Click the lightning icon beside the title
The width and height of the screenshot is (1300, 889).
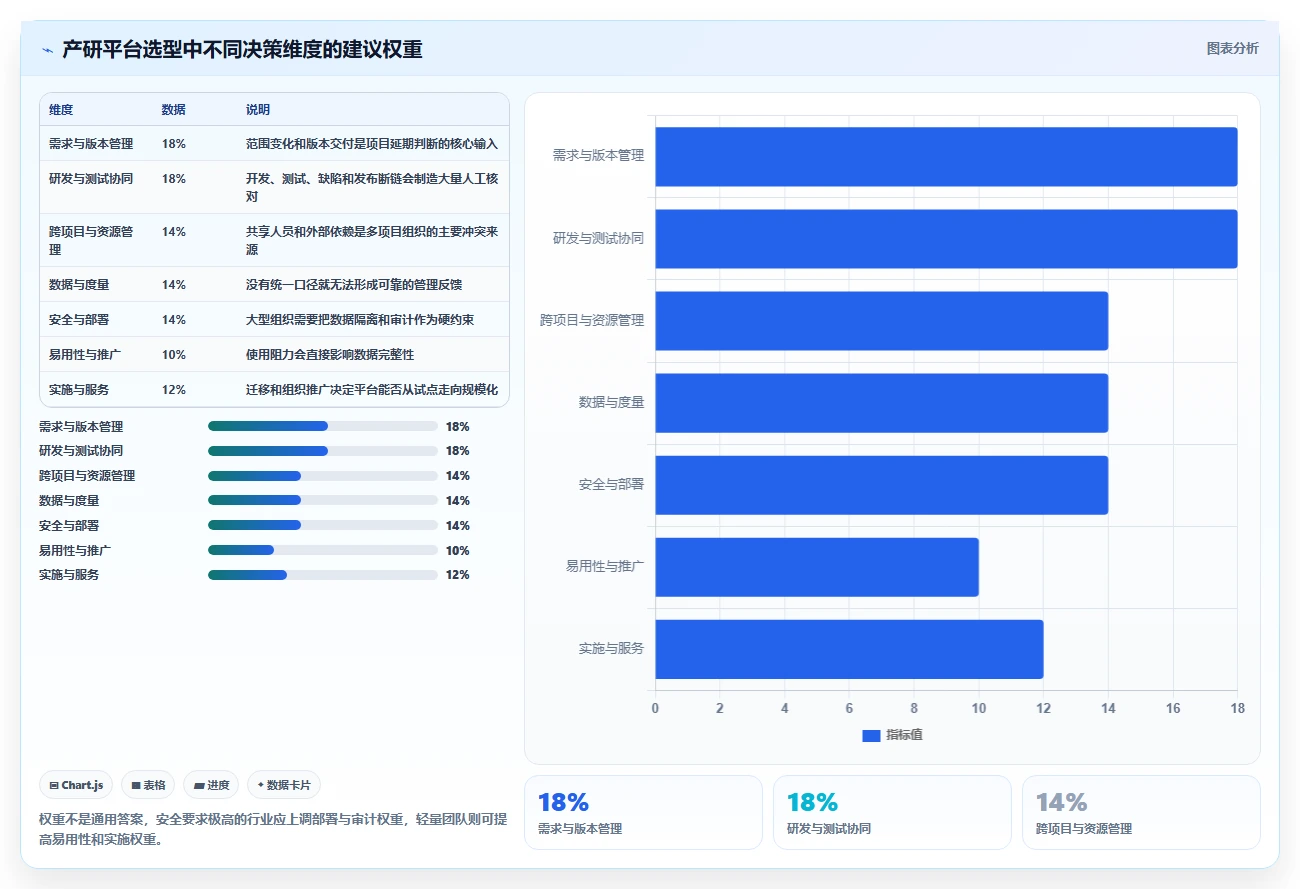[47, 49]
